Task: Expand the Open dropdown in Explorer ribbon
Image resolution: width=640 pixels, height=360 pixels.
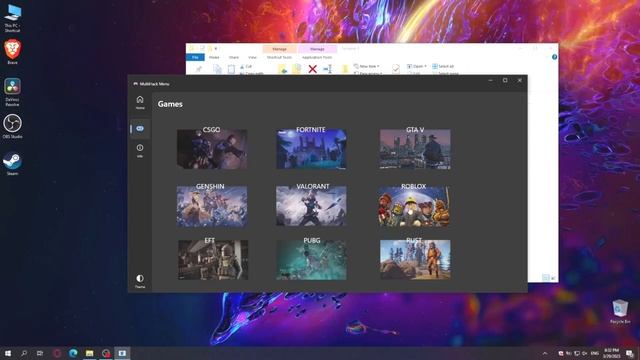Action: coord(417,66)
